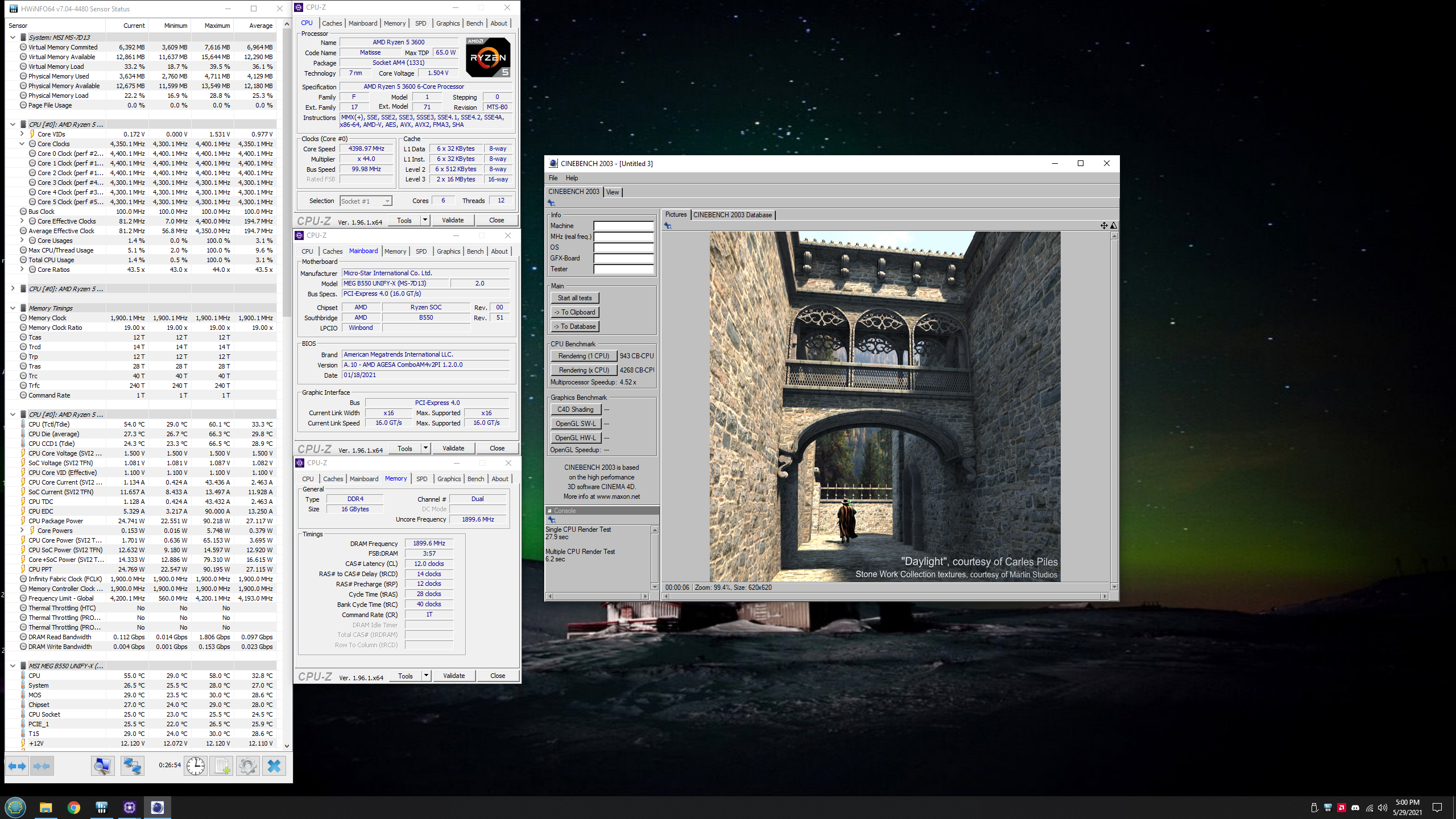
Task: Click OpenGL SW-L benchmark button
Action: tap(575, 424)
